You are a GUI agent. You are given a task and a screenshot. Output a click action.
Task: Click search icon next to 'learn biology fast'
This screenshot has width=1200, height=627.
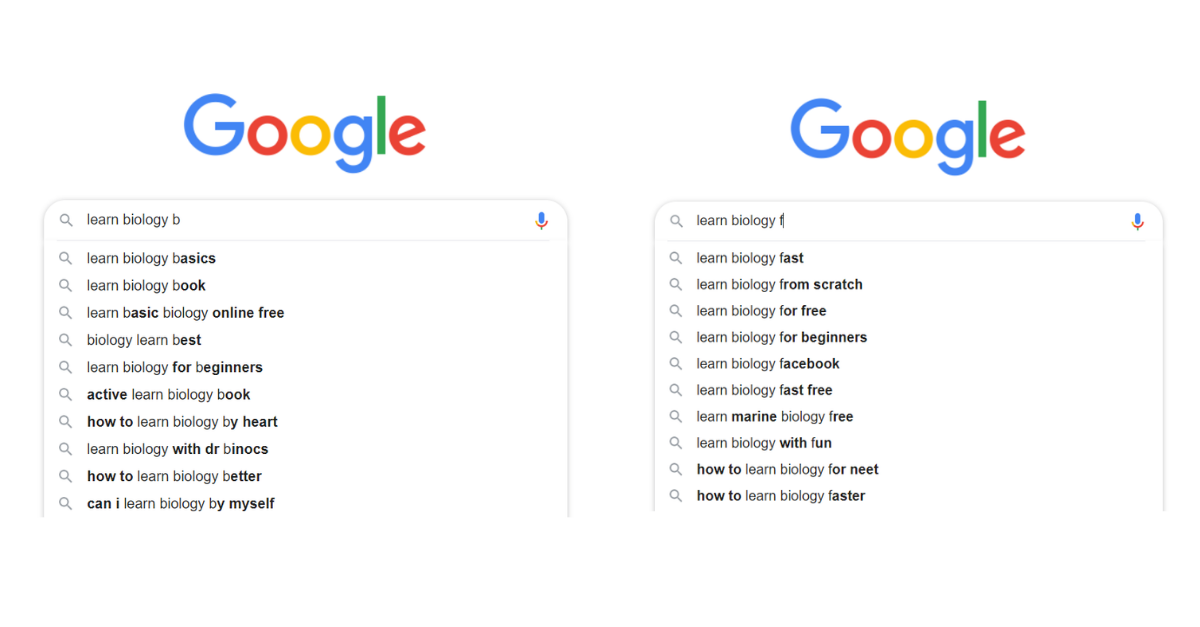click(x=676, y=258)
